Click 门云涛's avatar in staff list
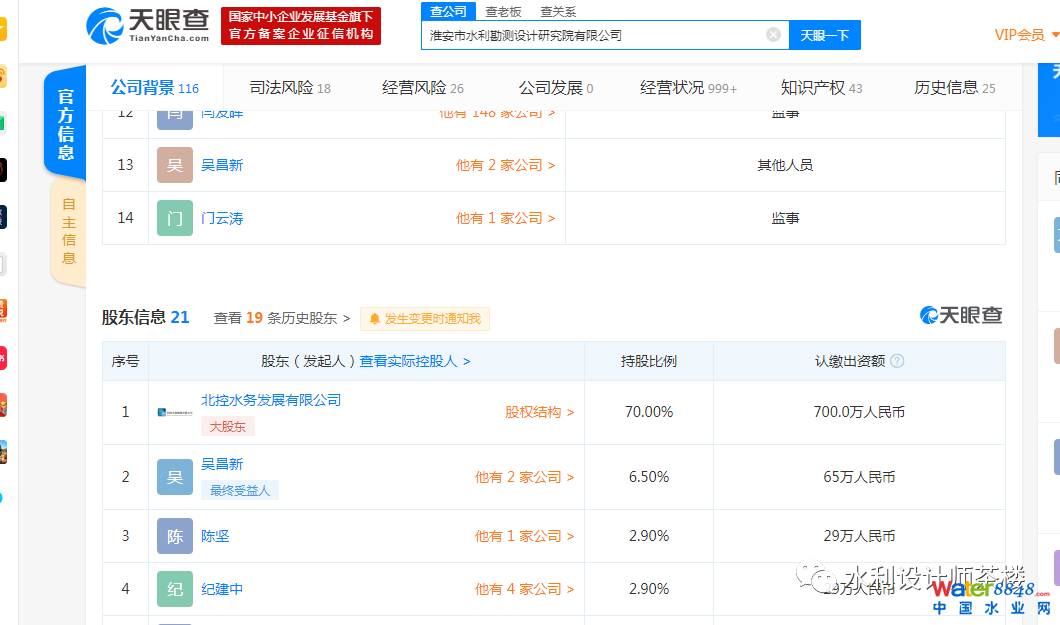This screenshot has width=1060, height=625. click(175, 218)
